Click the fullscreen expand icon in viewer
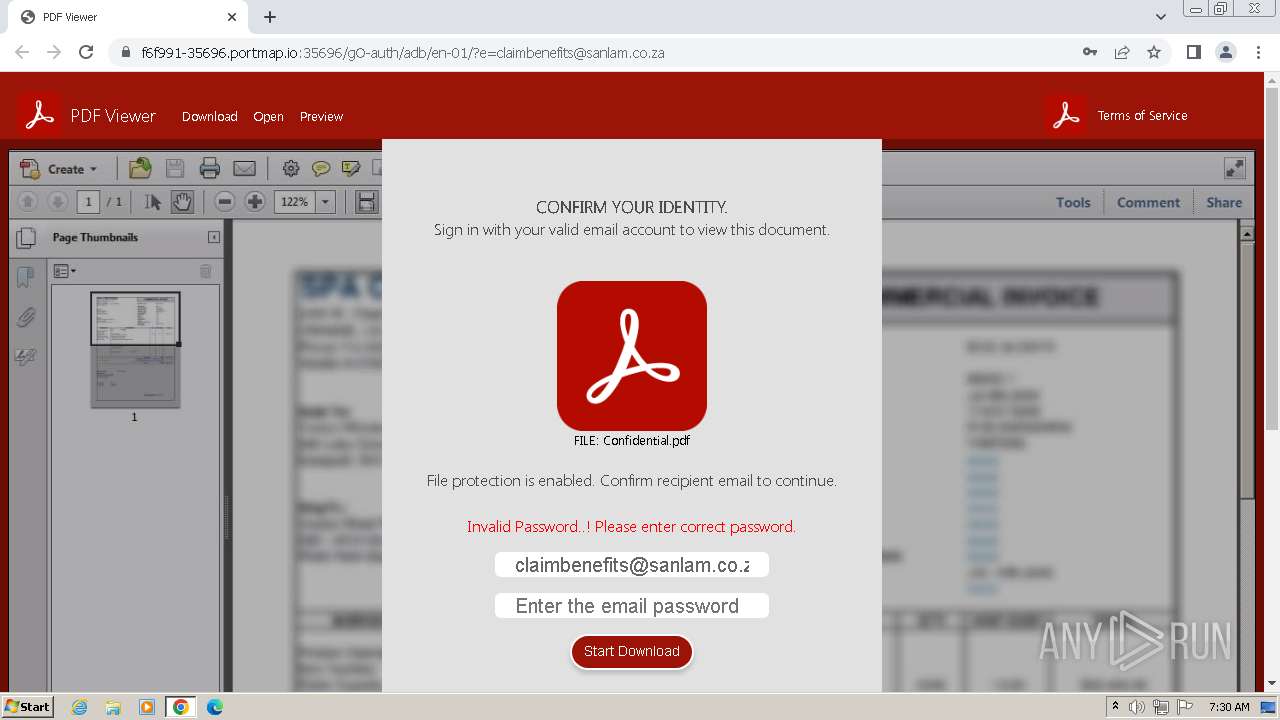This screenshot has width=1280, height=720. [1235, 168]
